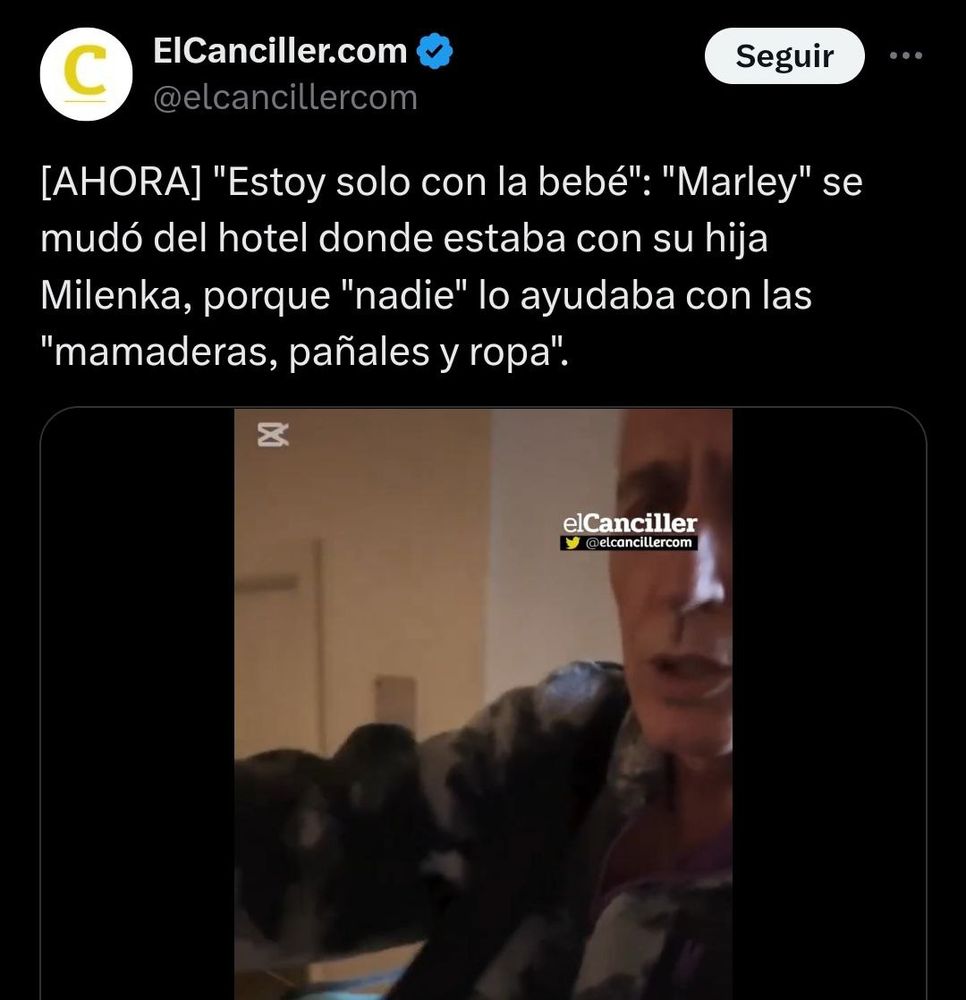
Task: Click the CapCut logo watermark on video
Action: [x=273, y=434]
